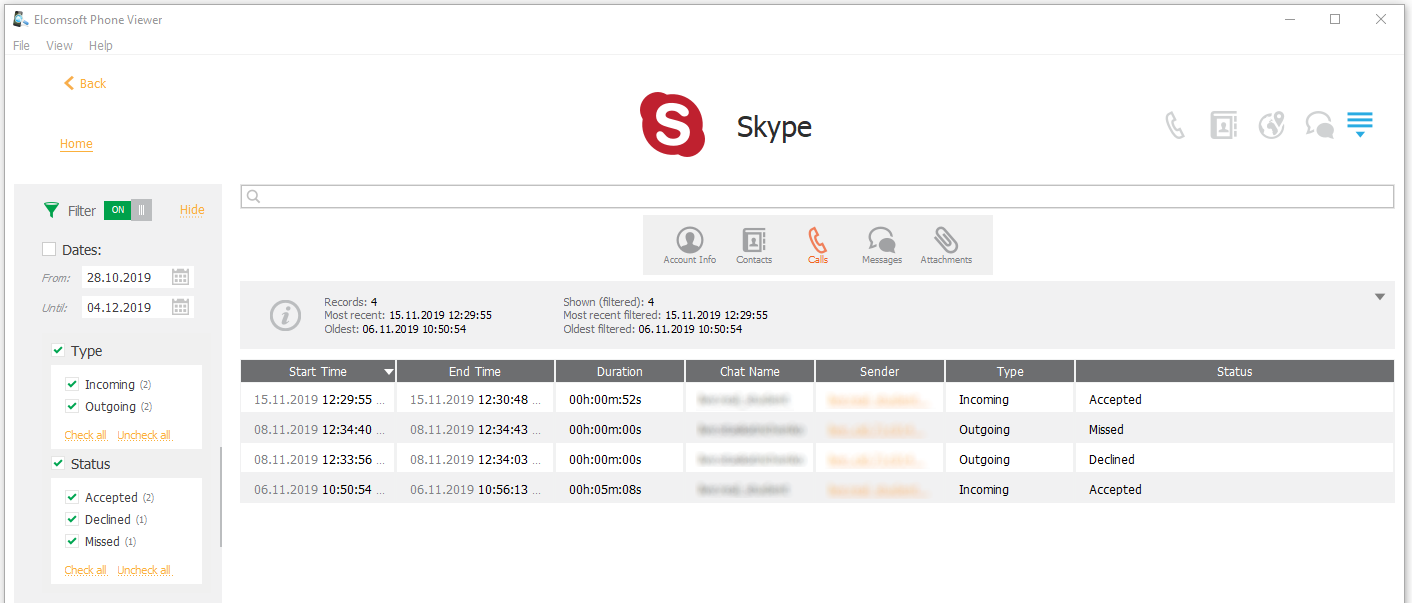Open the calendar picker for From date
The width and height of the screenshot is (1412, 603).
(x=180, y=278)
